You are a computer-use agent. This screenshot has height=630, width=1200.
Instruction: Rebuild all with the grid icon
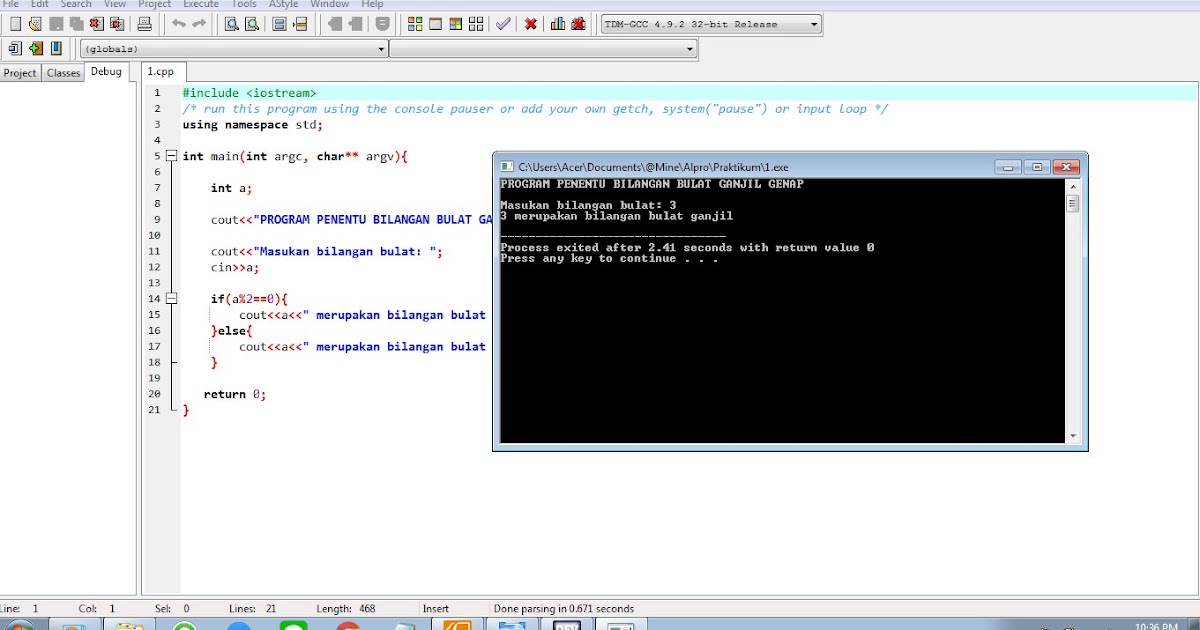(x=476, y=24)
